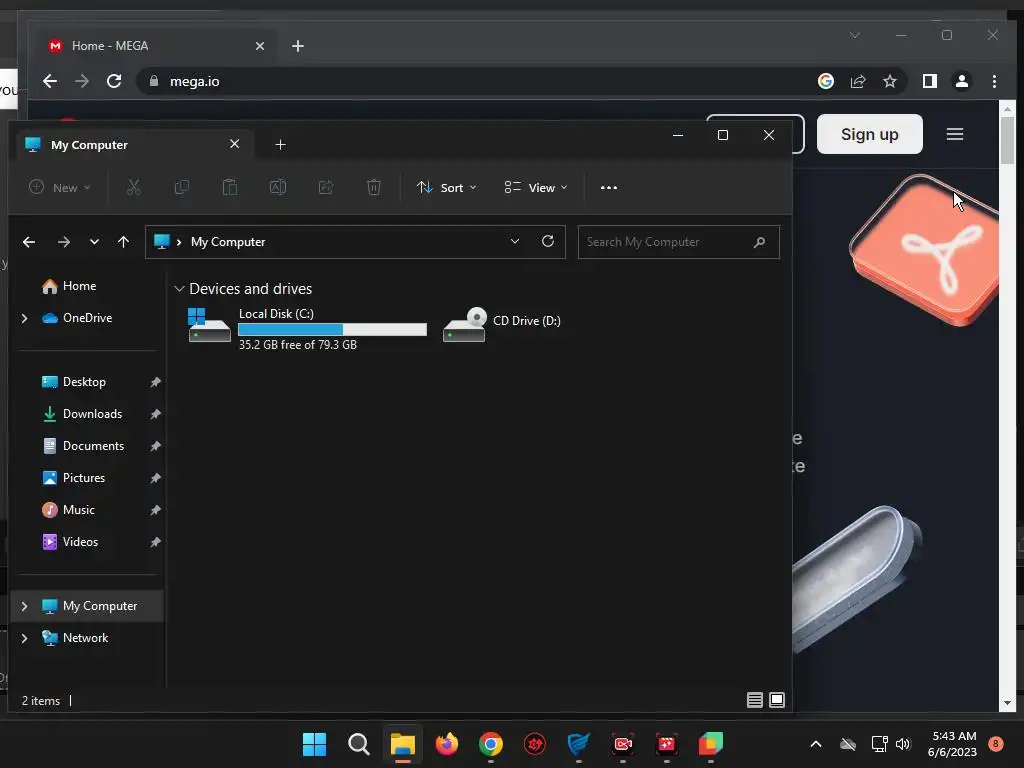Open Google Chrome from the taskbar
The height and width of the screenshot is (768, 1024).
pyautogui.click(x=490, y=744)
